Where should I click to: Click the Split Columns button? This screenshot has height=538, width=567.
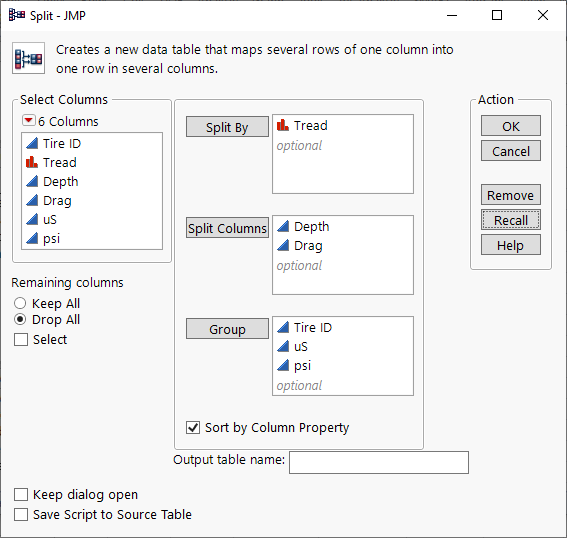[227, 228]
